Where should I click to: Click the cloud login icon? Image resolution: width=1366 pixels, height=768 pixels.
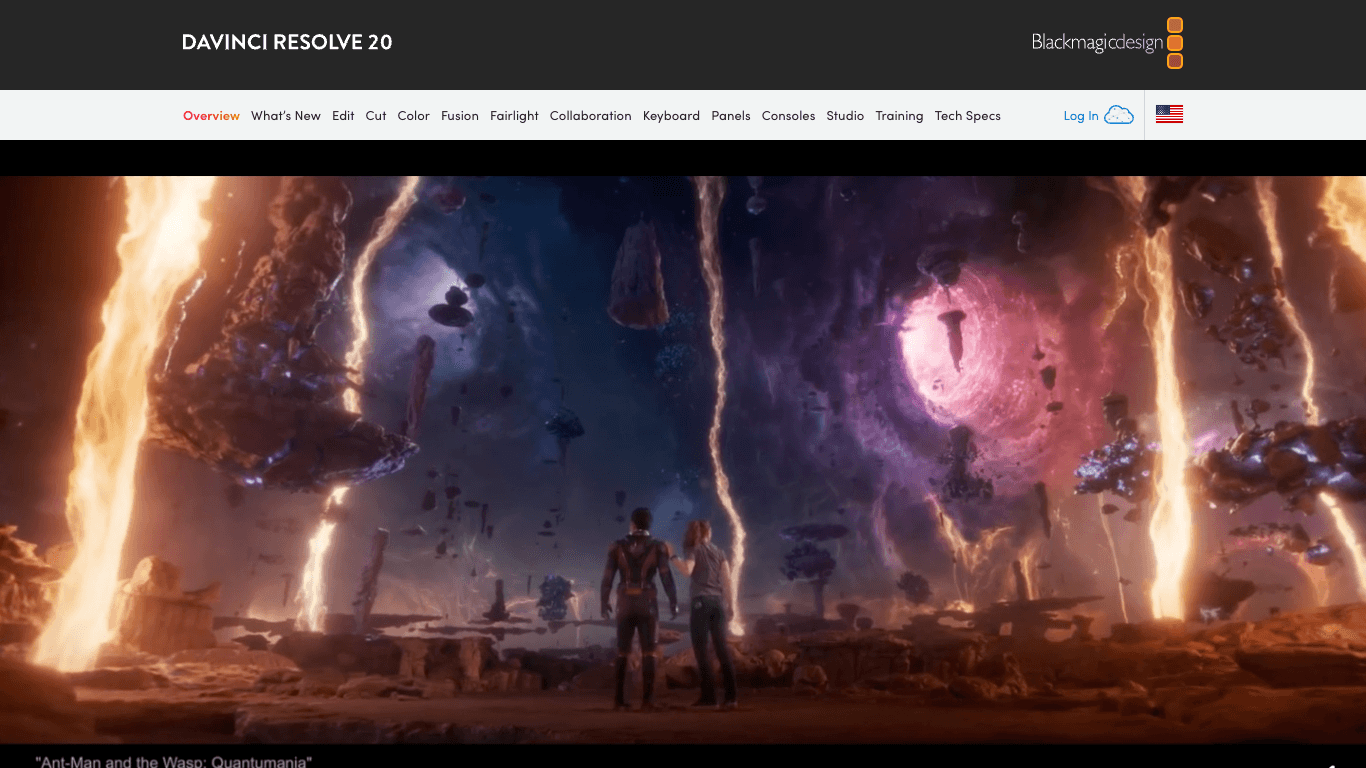[1119, 115]
